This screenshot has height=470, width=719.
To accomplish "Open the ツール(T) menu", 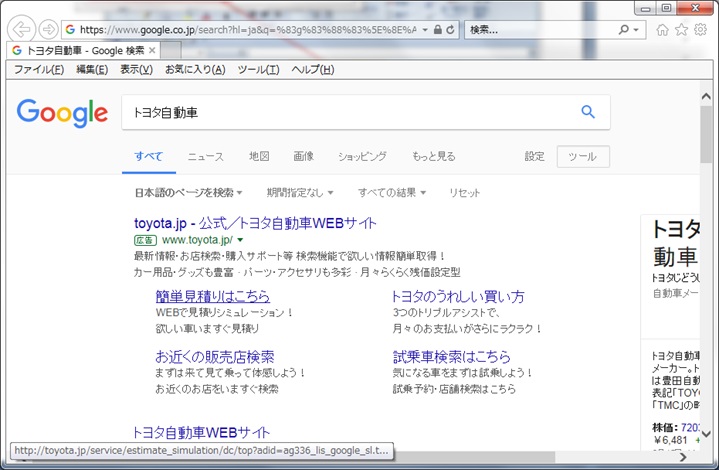I will (259, 70).
